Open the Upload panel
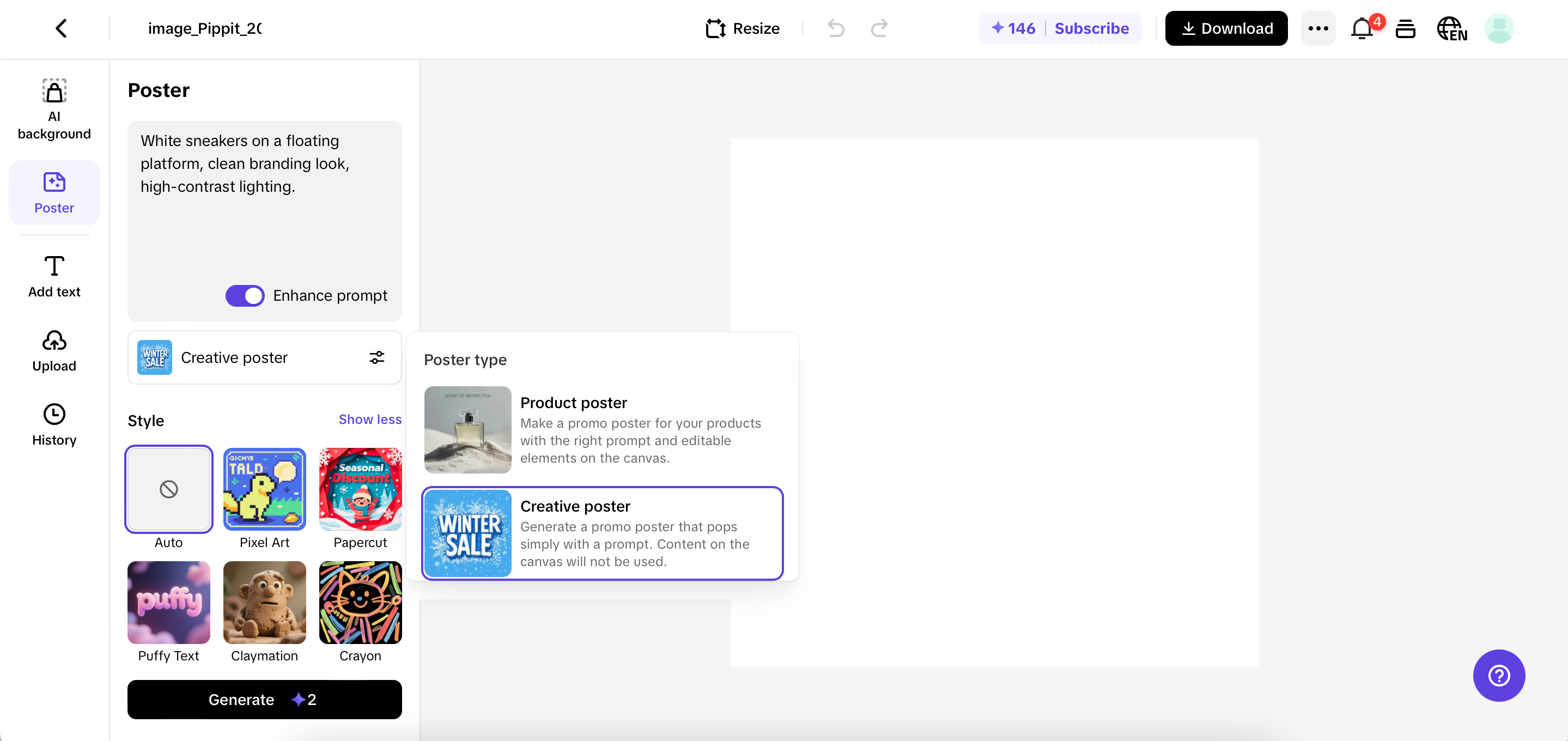Viewport: 1568px width, 741px height. [54, 351]
